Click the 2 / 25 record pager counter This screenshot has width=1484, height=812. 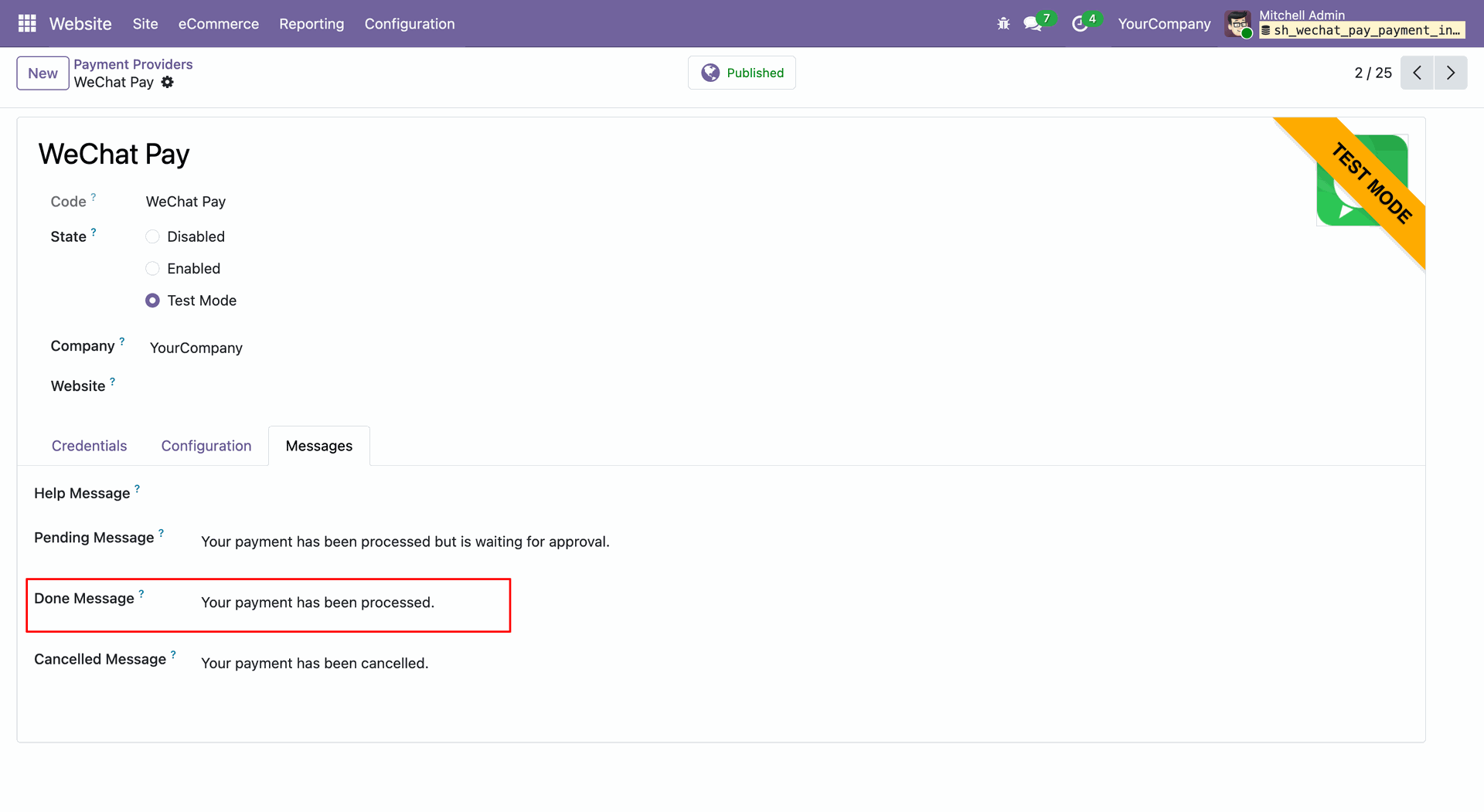coord(1373,73)
